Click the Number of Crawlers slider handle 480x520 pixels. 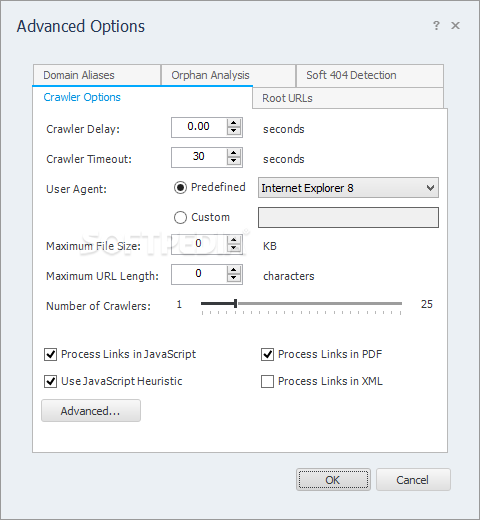click(x=236, y=303)
